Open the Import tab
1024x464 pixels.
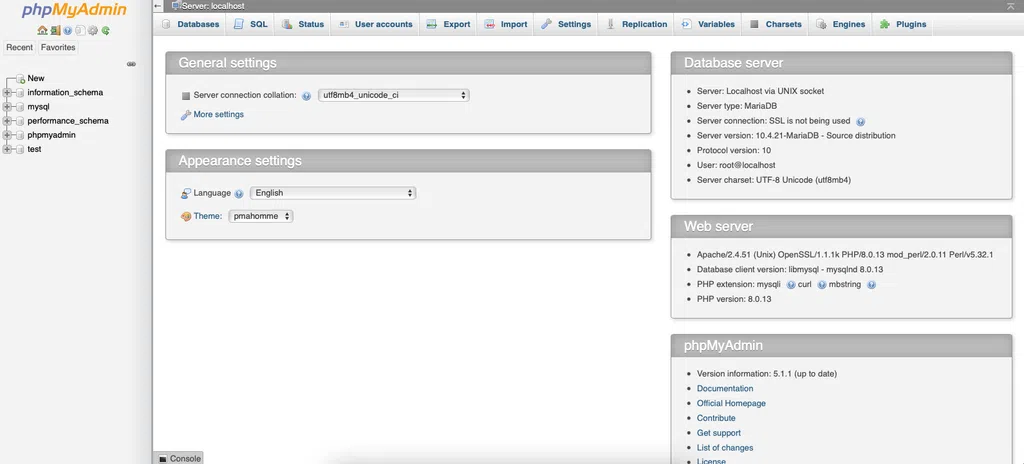coord(506,24)
